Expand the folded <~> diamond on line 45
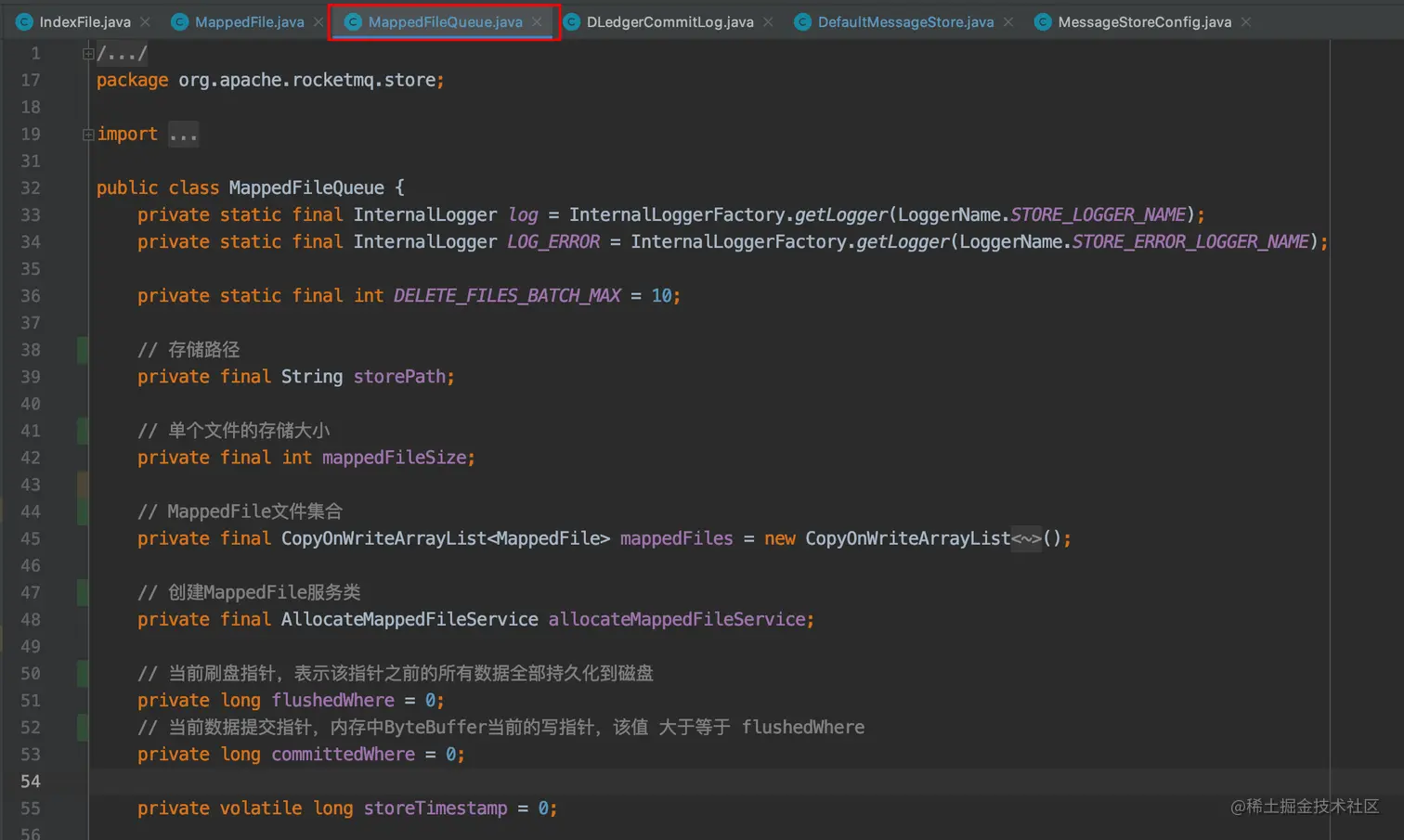1404x840 pixels. click(1026, 539)
